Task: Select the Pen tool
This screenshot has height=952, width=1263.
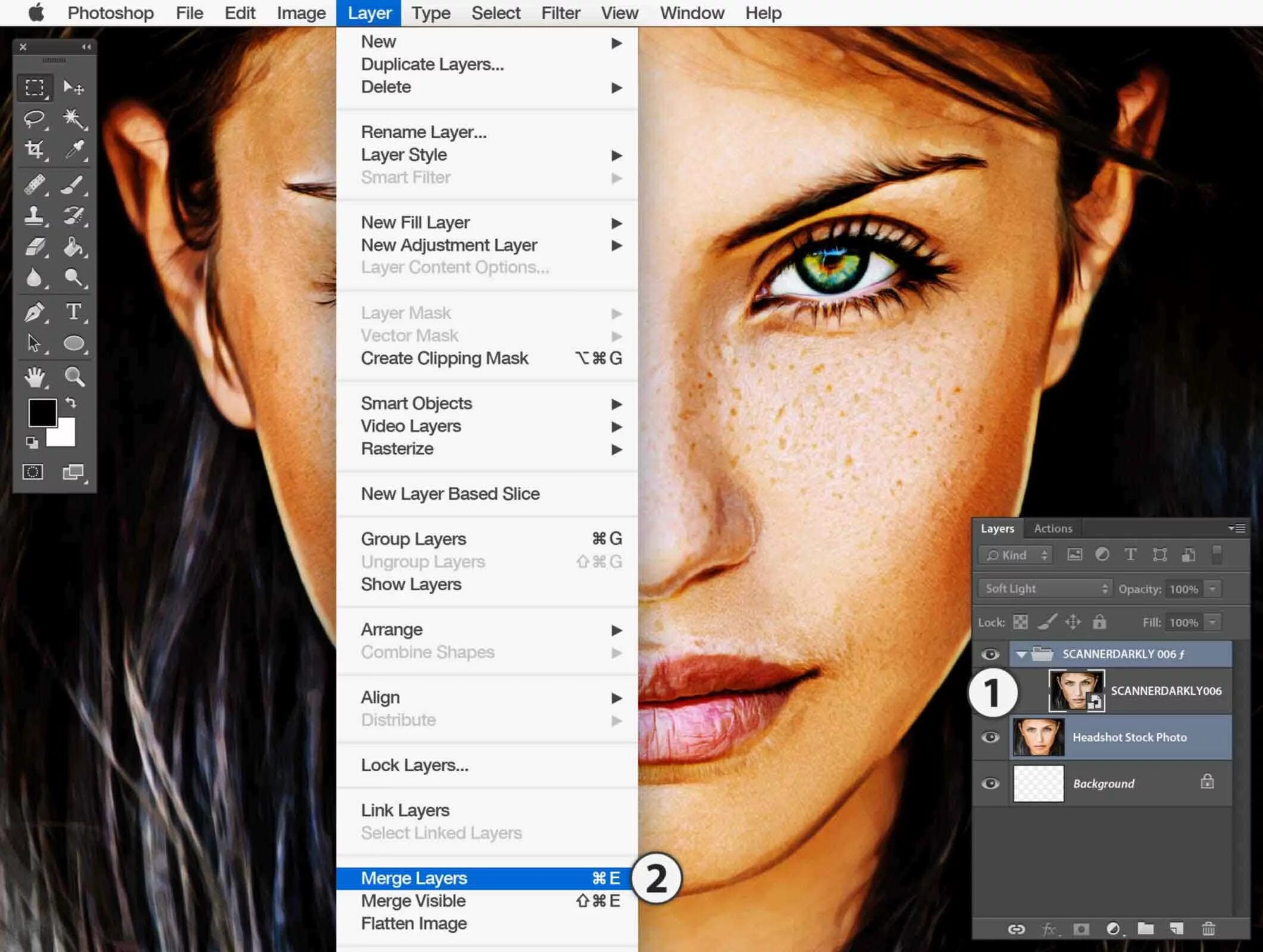Action: tap(34, 311)
